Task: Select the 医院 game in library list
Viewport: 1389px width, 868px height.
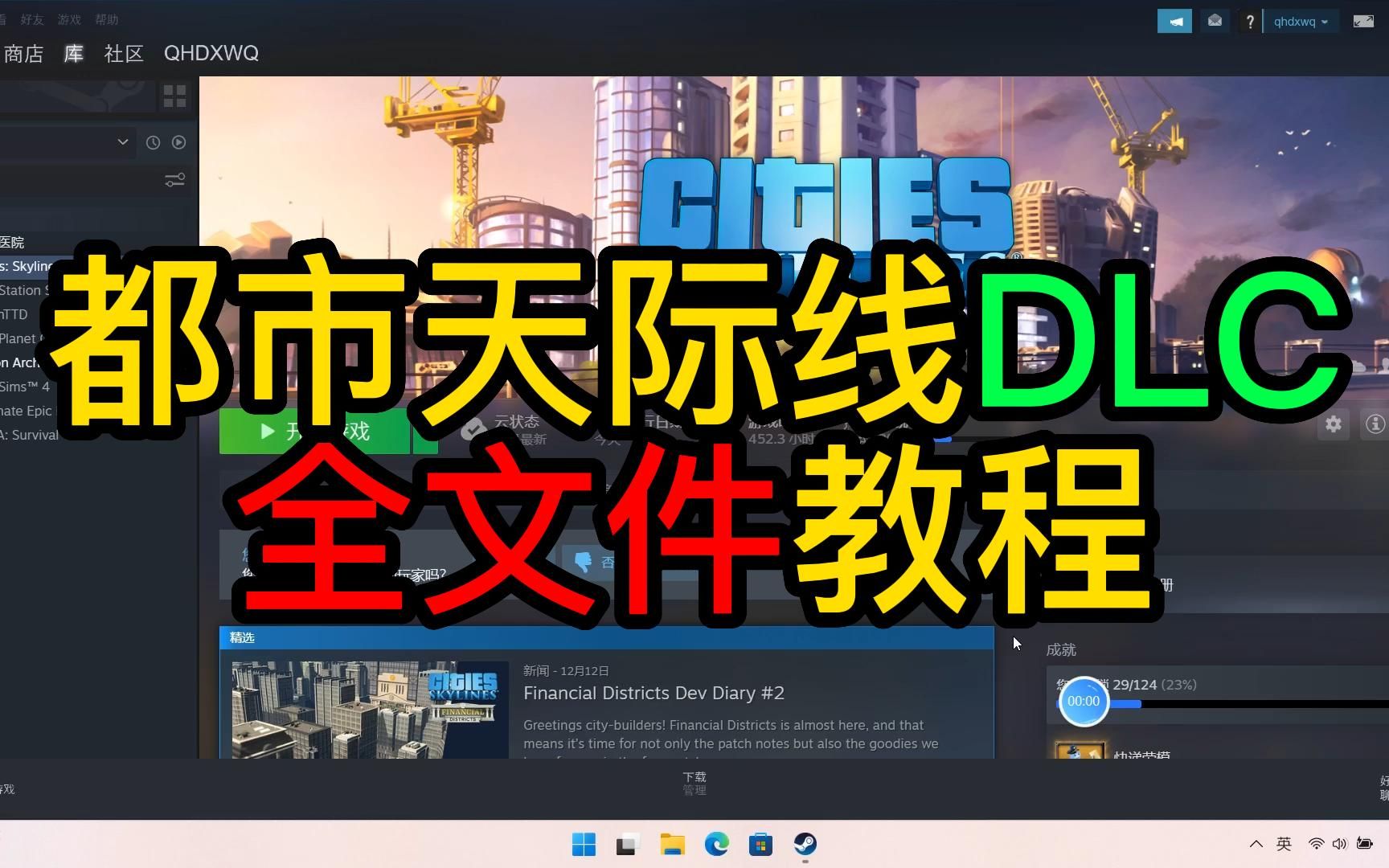Action: pyautogui.click(x=12, y=242)
